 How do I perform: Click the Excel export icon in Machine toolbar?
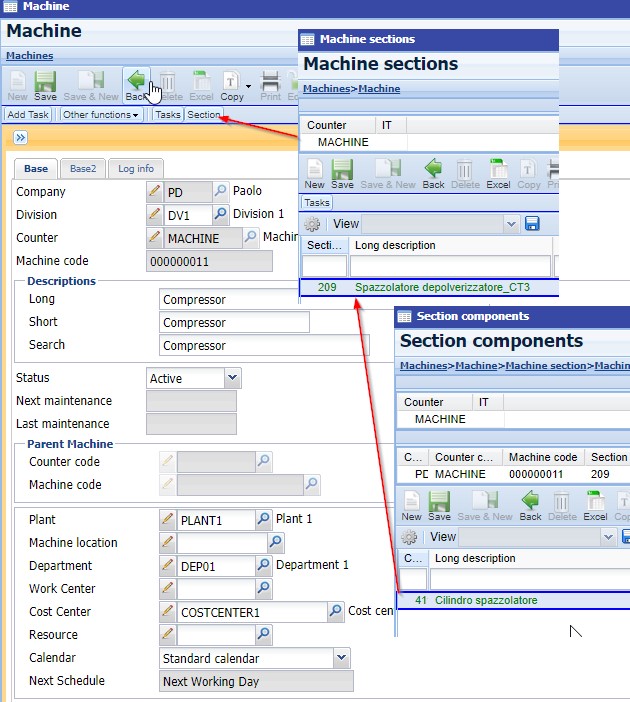click(x=201, y=86)
